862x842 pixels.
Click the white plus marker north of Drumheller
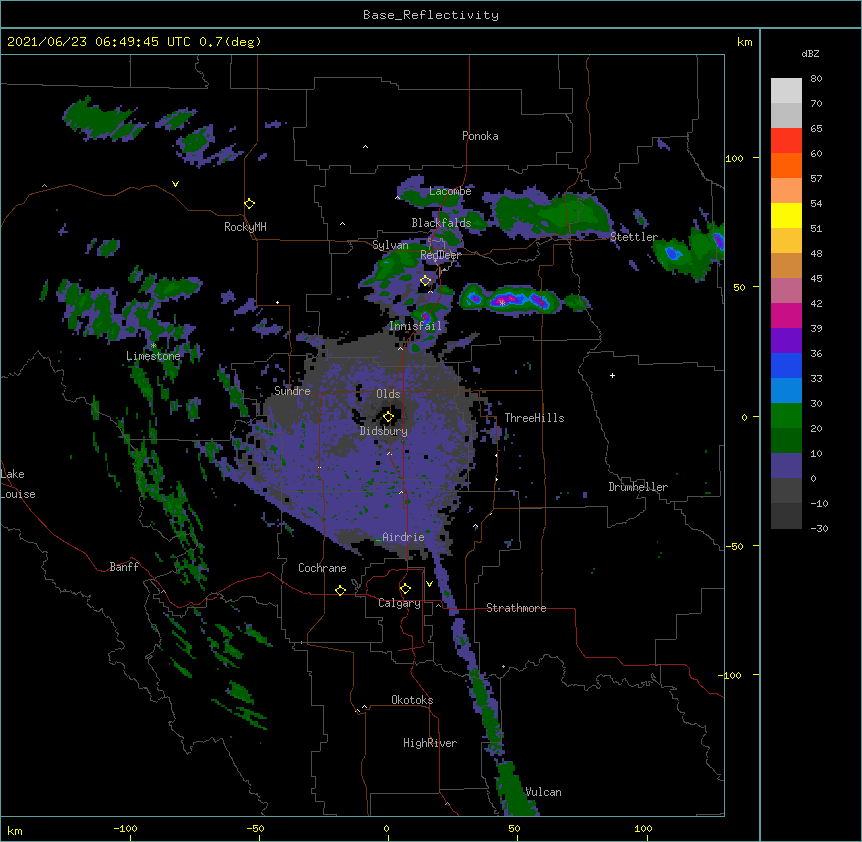pyautogui.click(x=612, y=375)
